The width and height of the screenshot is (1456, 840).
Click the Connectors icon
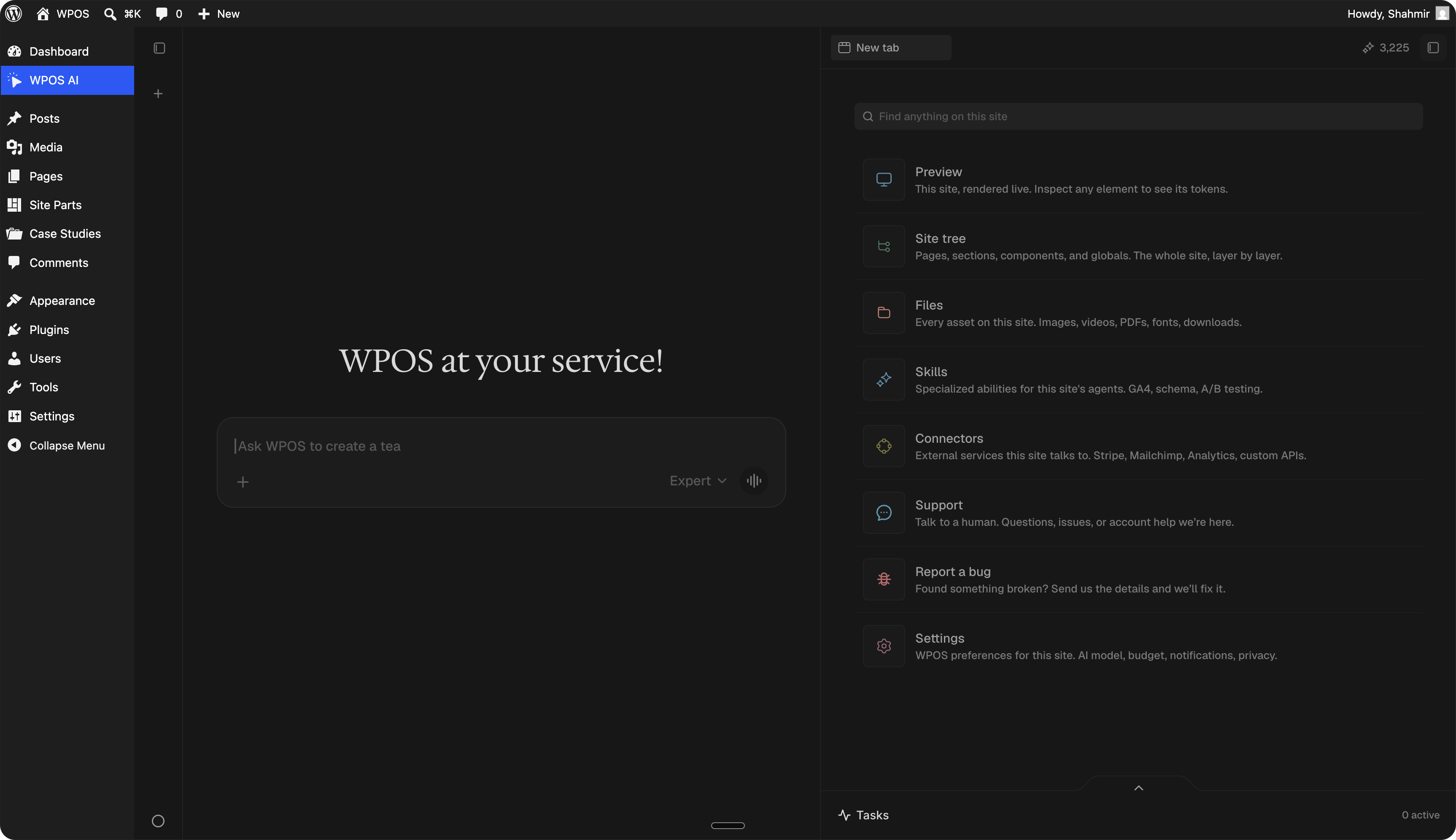point(884,446)
